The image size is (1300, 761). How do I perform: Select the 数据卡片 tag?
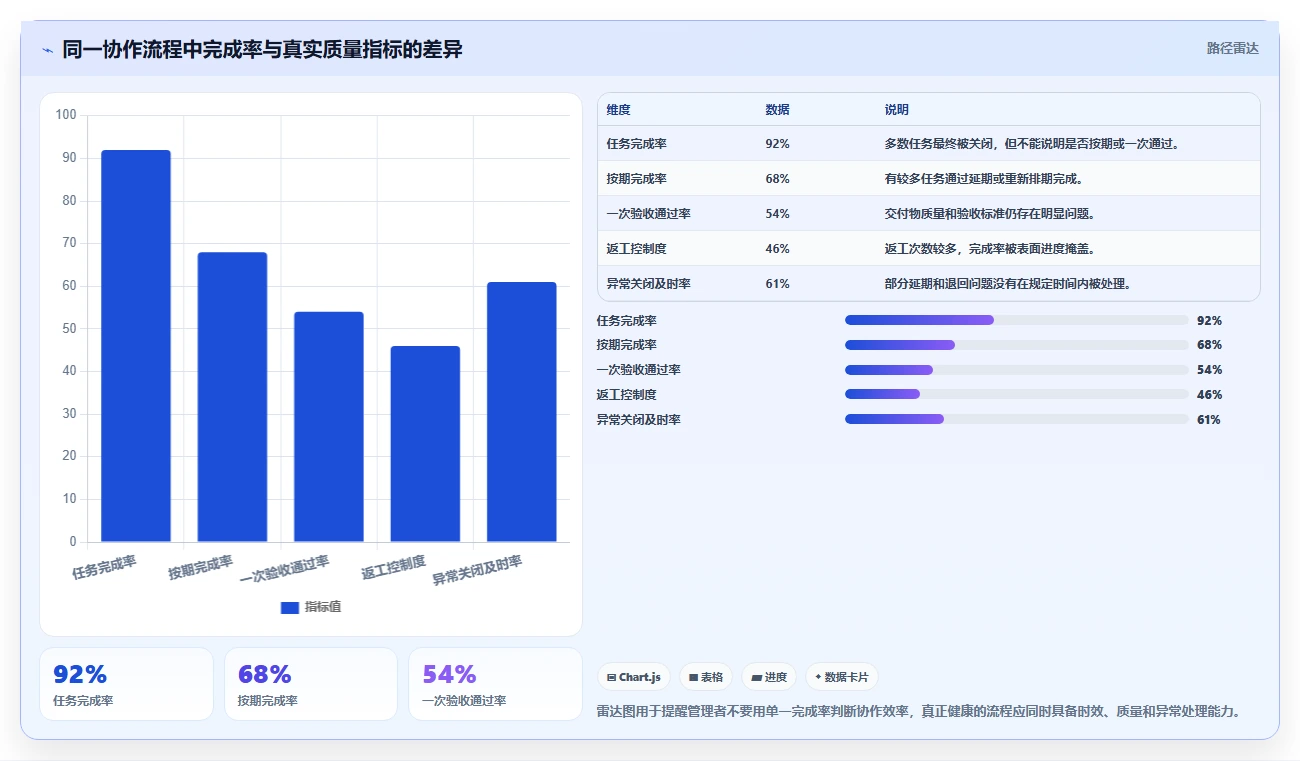point(842,677)
